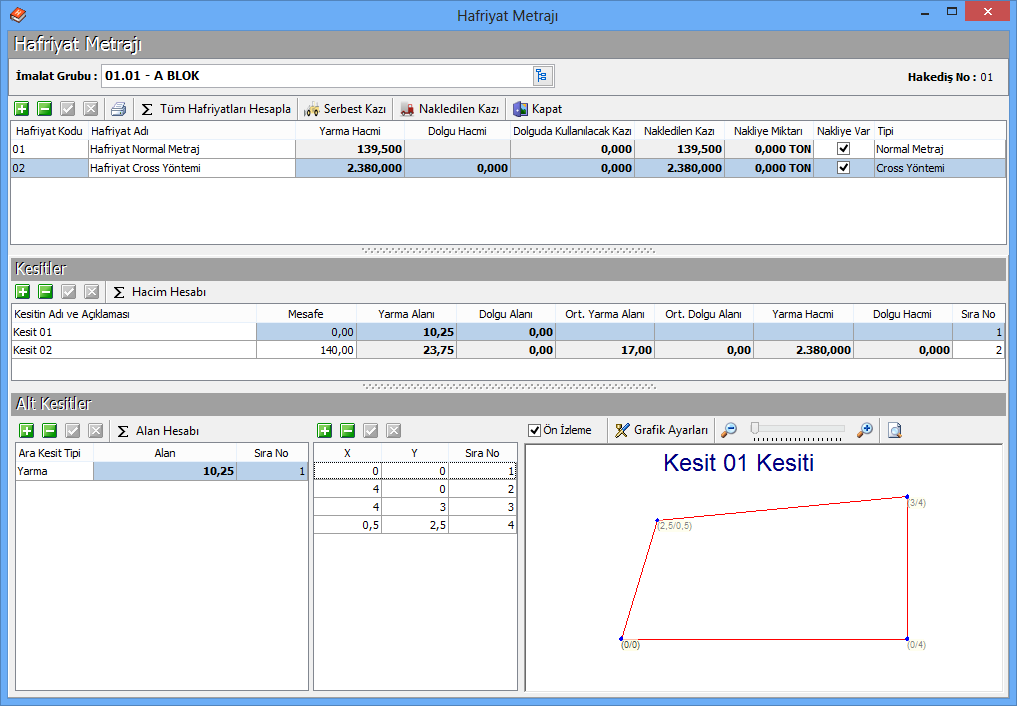Delete the selected coordinate point row

pos(348,431)
